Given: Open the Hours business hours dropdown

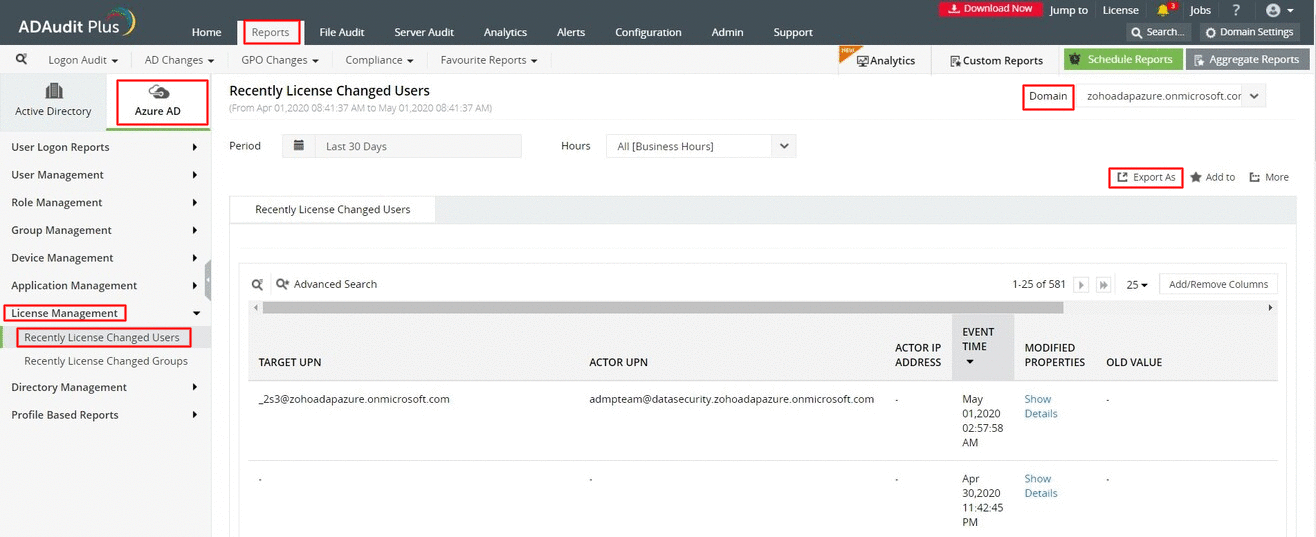Looking at the screenshot, I should tap(701, 146).
